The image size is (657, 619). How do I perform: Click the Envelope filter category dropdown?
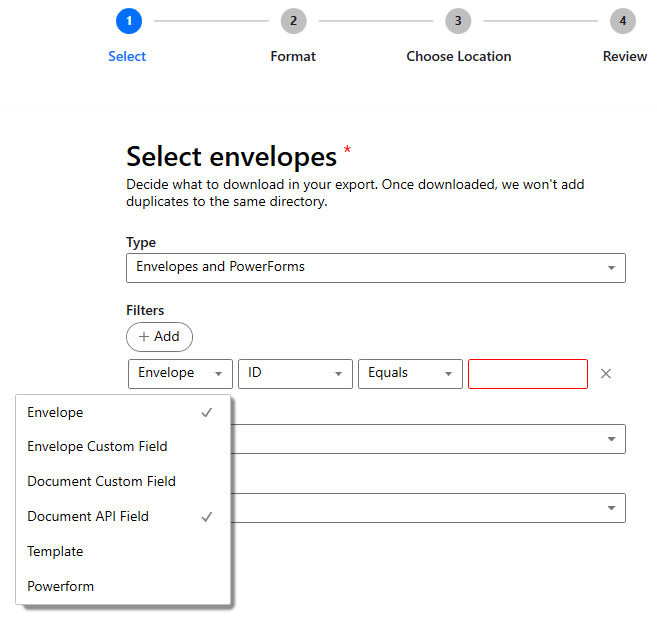180,374
